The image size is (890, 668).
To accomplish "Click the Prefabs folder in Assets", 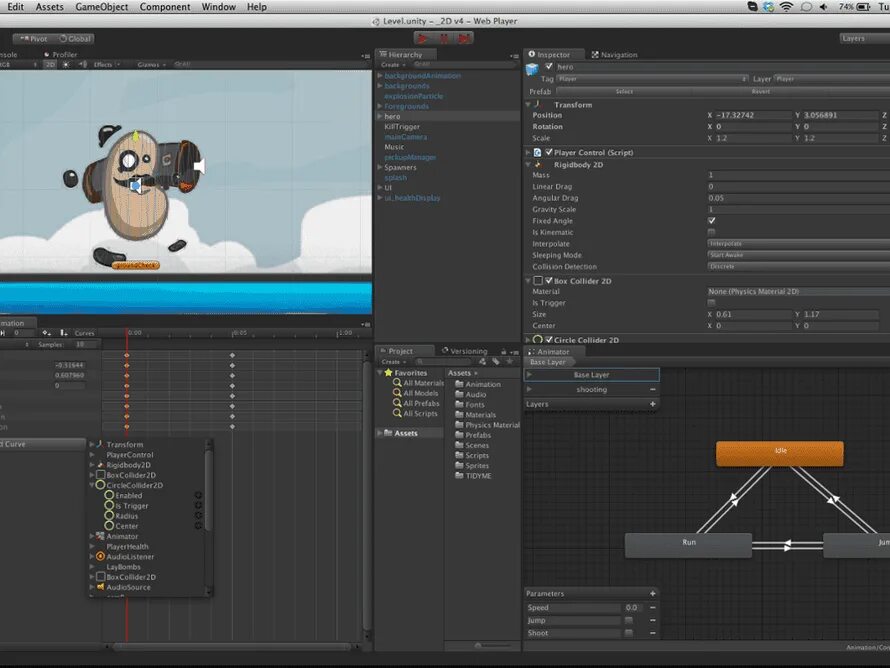I will [473, 435].
